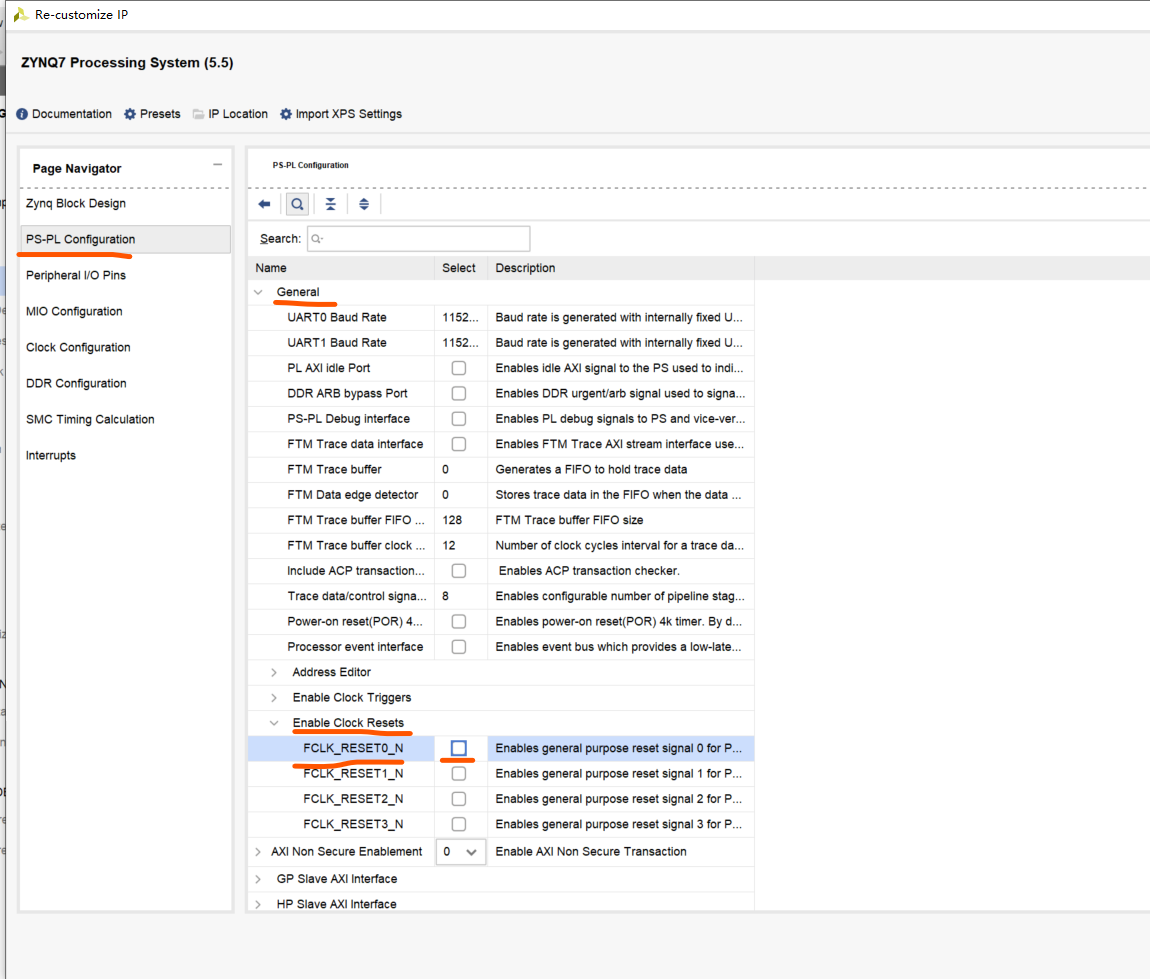Expand the GP Slave AXI Interface node

click(260, 879)
